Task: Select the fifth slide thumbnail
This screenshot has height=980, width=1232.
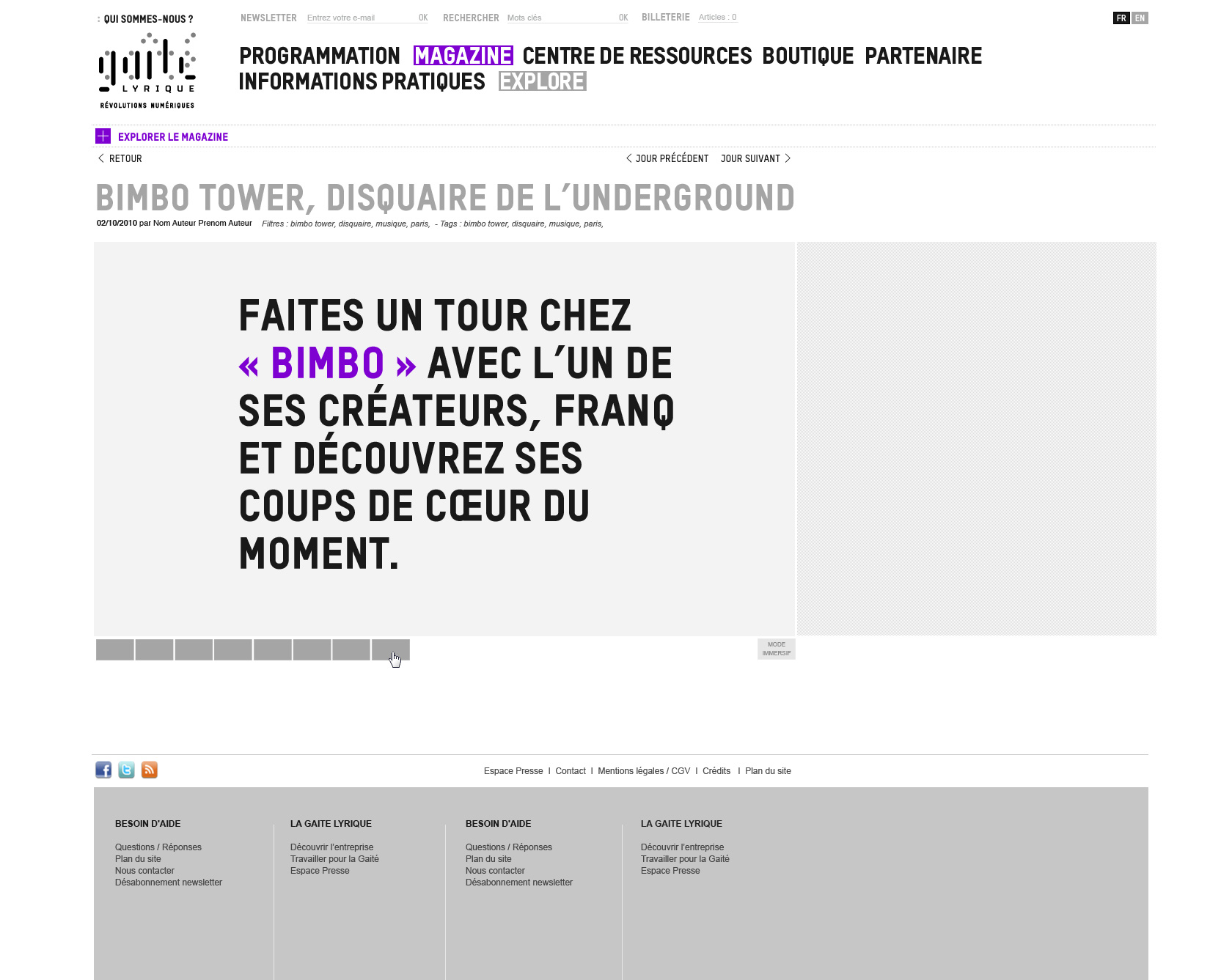Action: [273, 649]
